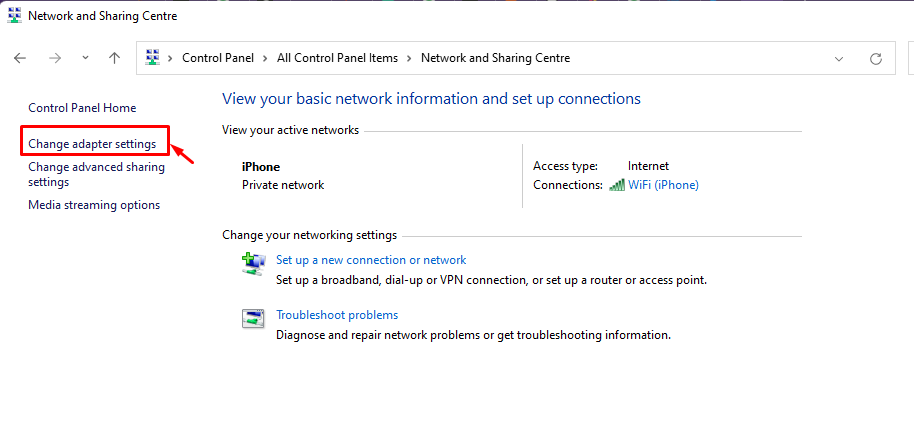
Task: Click the Private network label
Action: pyautogui.click(x=283, y=185)
